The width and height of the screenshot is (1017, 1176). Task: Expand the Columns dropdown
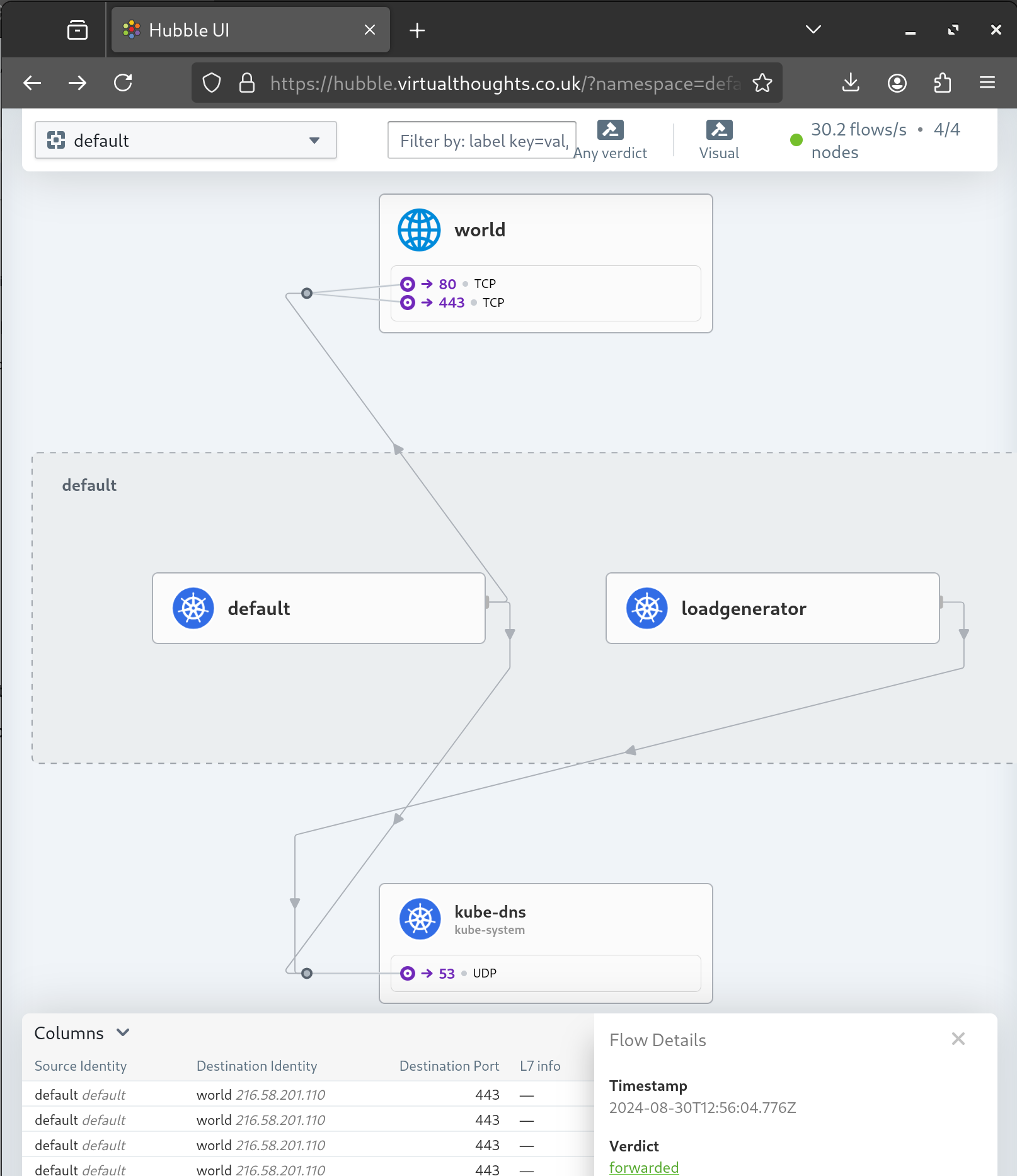pyautogui.click(x=82, y=1033)
